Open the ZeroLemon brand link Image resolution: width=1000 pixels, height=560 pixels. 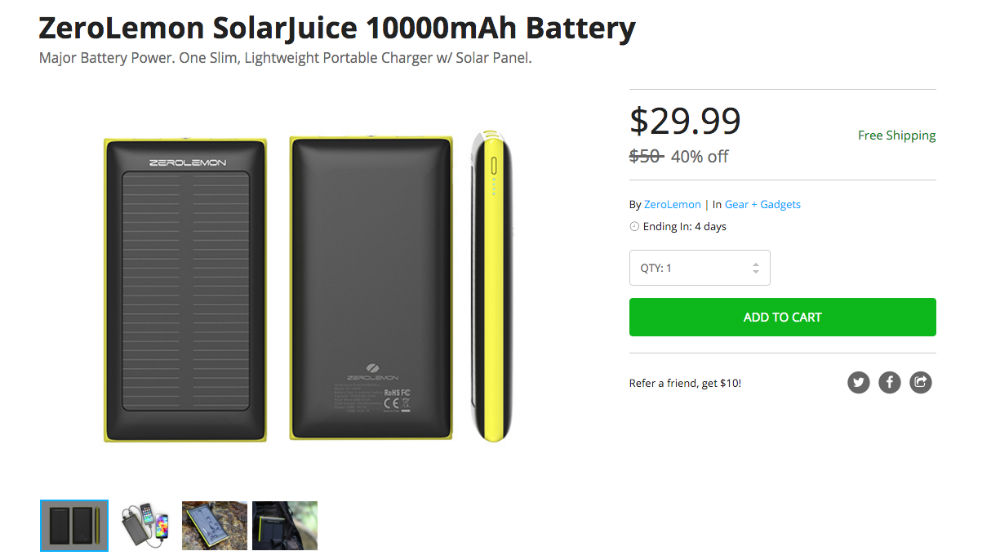pyautogui.click(x=672, y=204)
